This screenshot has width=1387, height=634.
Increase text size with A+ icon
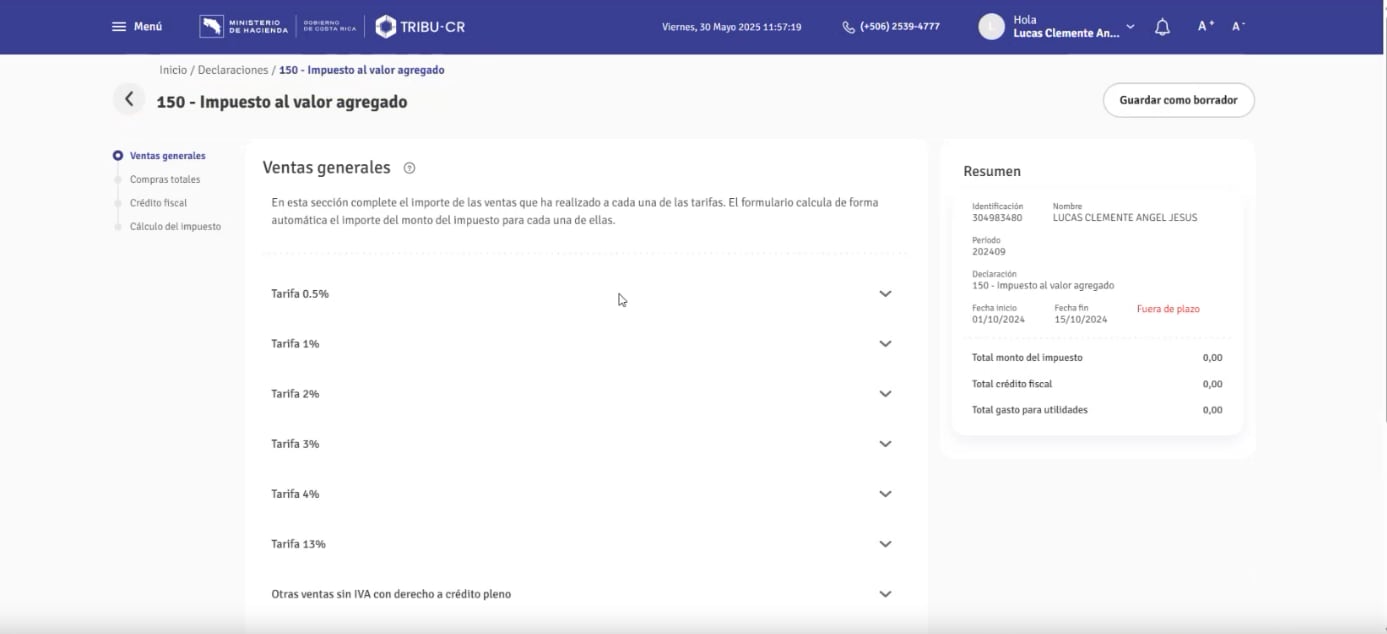pos(1204,26)
